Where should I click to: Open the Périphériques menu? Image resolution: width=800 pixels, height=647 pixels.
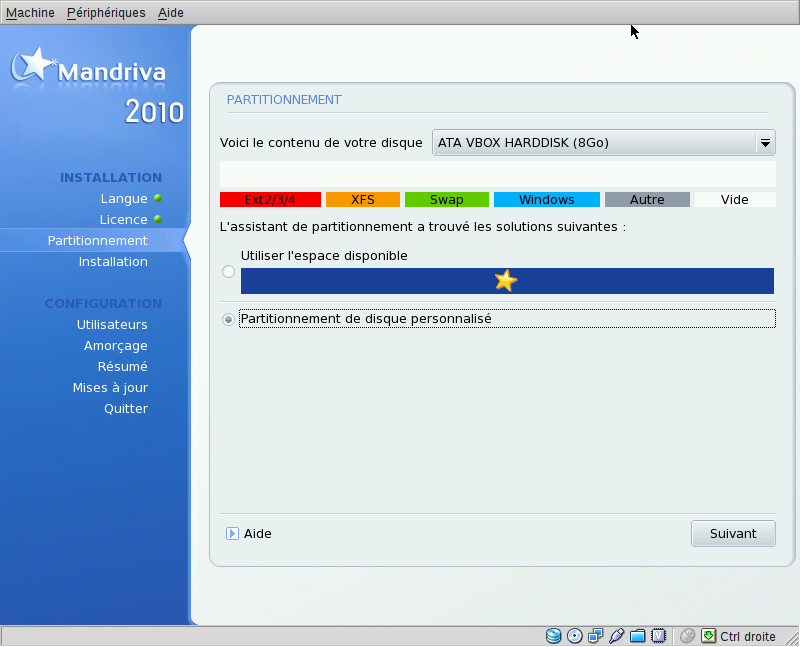(106, 13)
